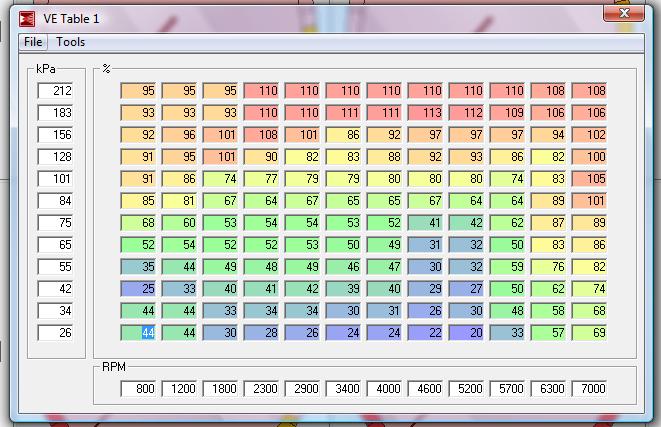Select the 7000 RPM bin field
661x427 pixels.
coord(589,389)
